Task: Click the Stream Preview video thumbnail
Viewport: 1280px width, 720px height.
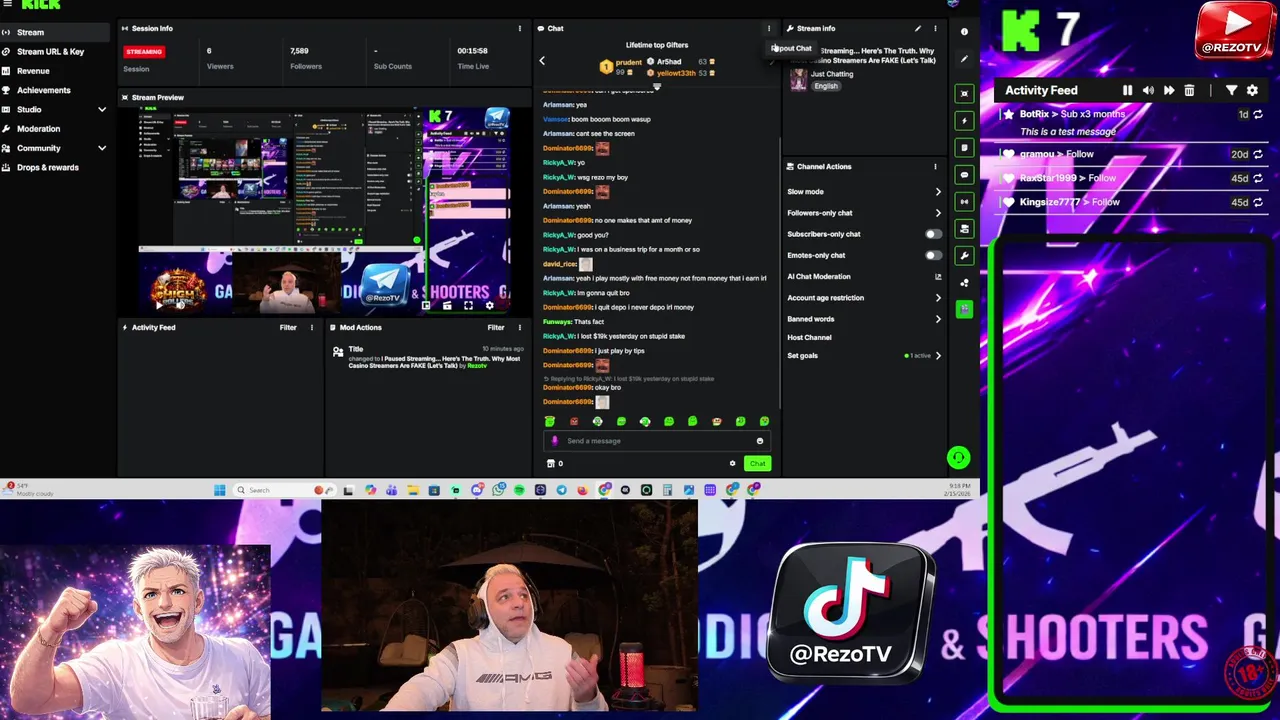Action: [325, 211]
